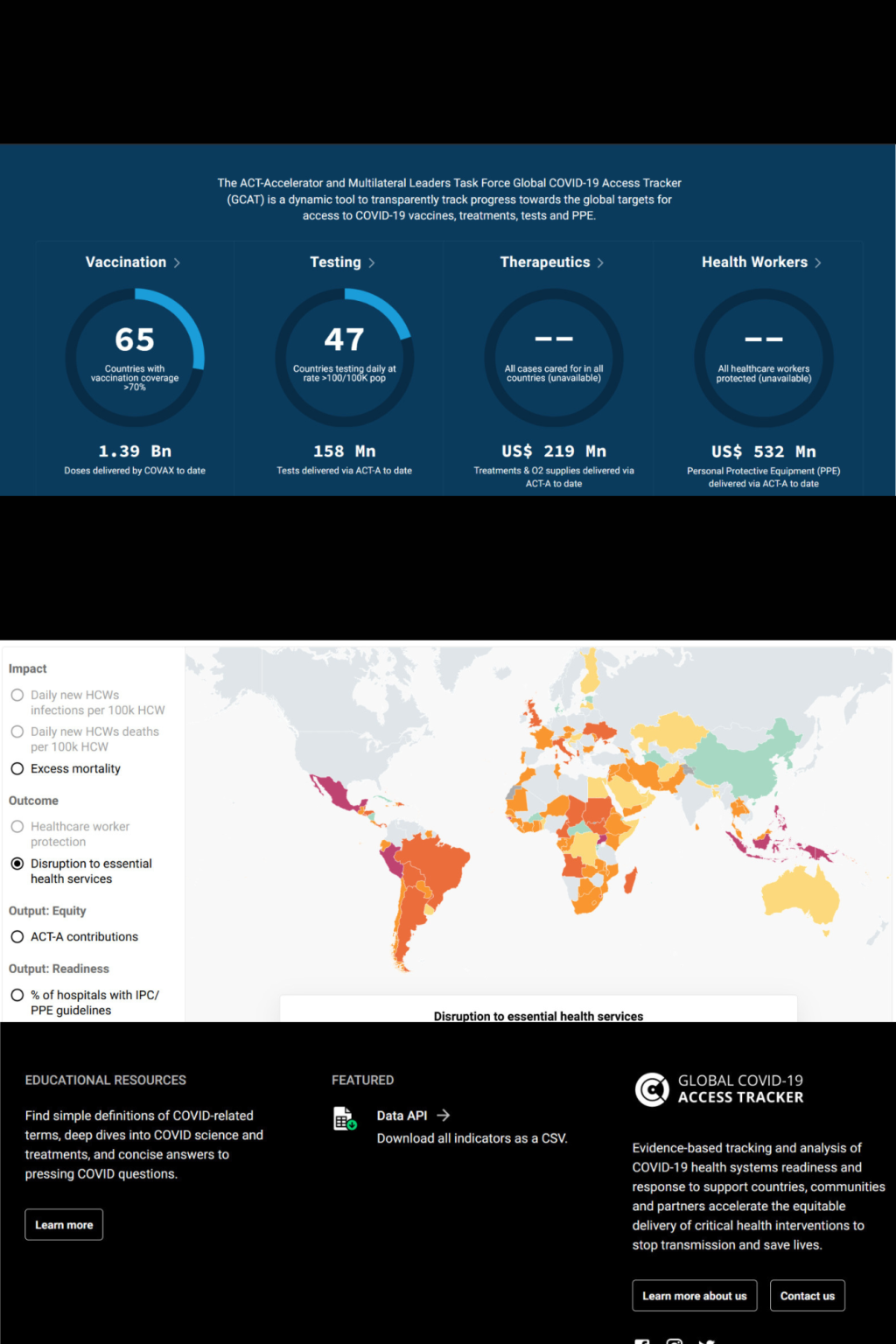
Task: Click the arrow icon next to Data API
Action: pos(444,1115)
